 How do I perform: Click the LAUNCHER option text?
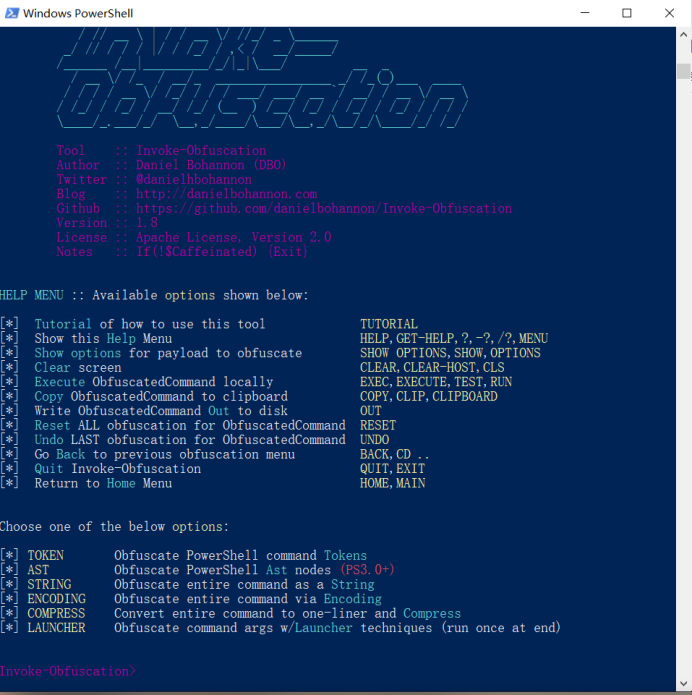point(56,628)
